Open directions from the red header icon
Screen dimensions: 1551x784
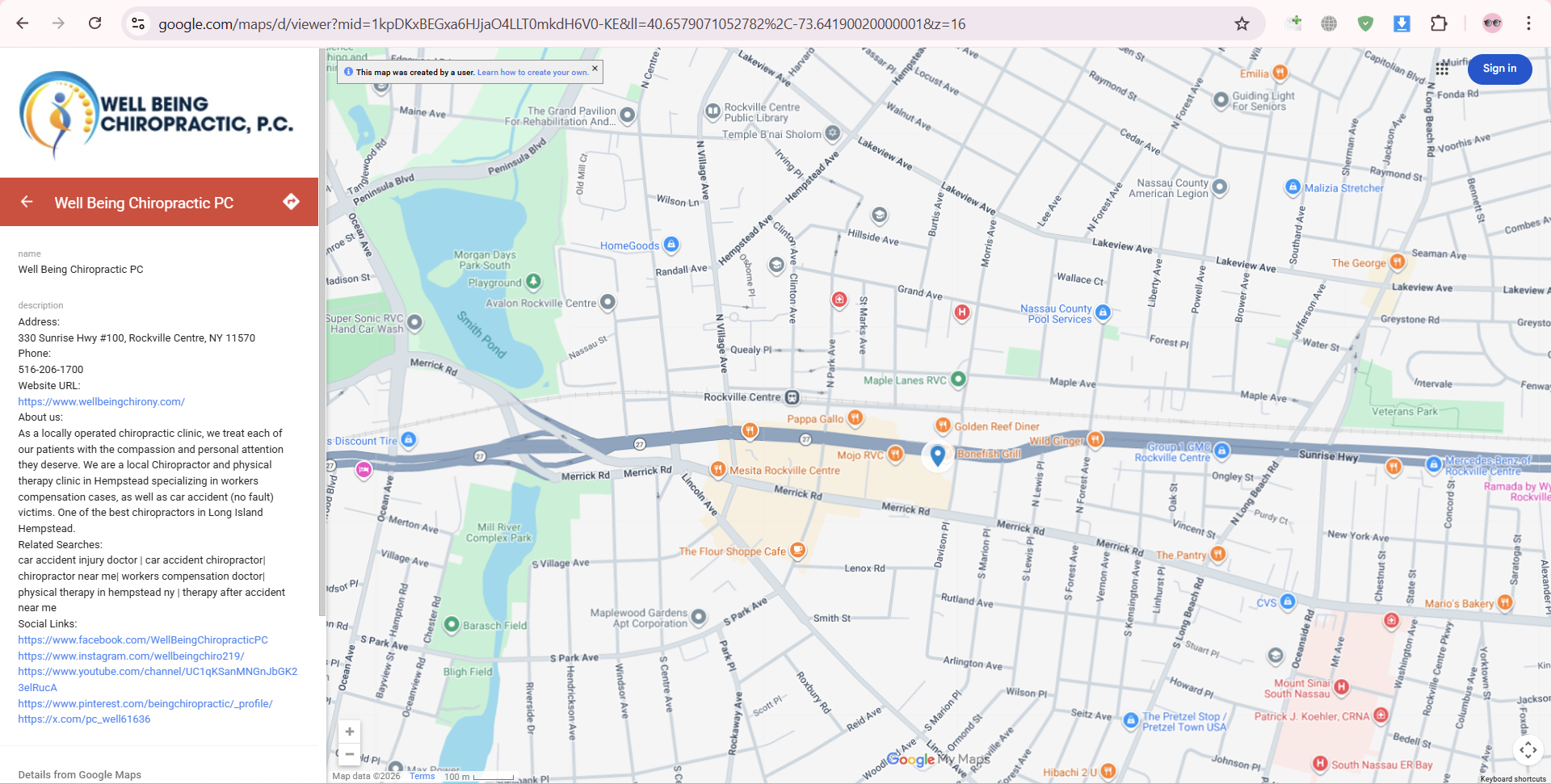point(291,202)
